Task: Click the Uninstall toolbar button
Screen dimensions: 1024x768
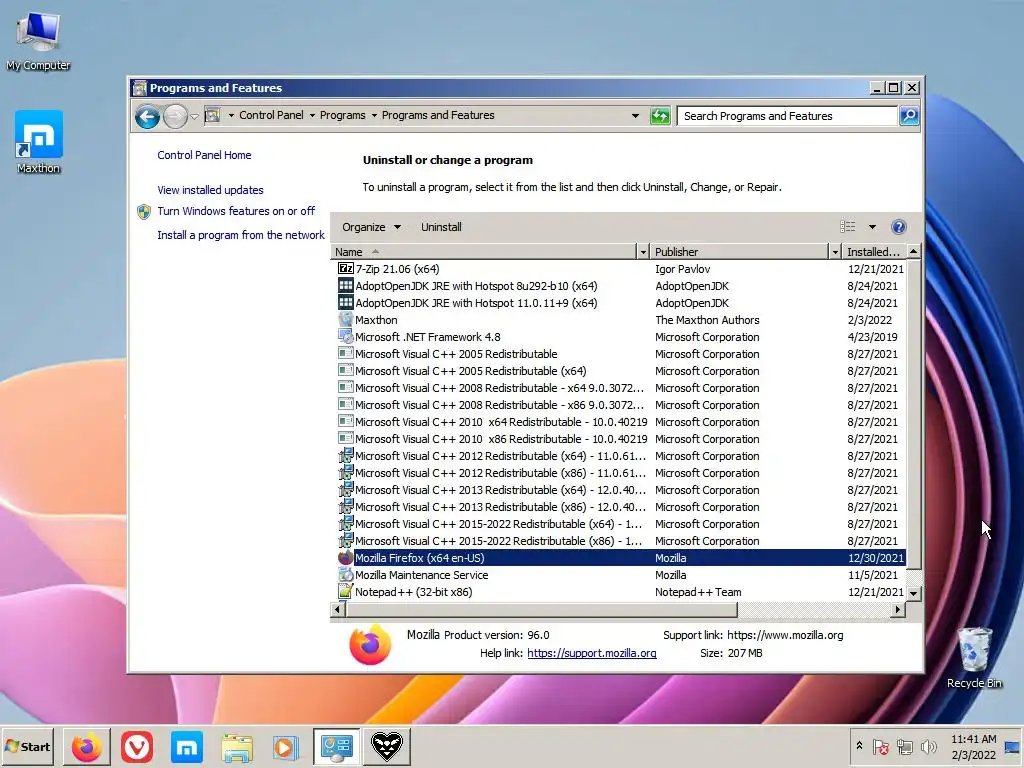Action: tap(441, 227)
